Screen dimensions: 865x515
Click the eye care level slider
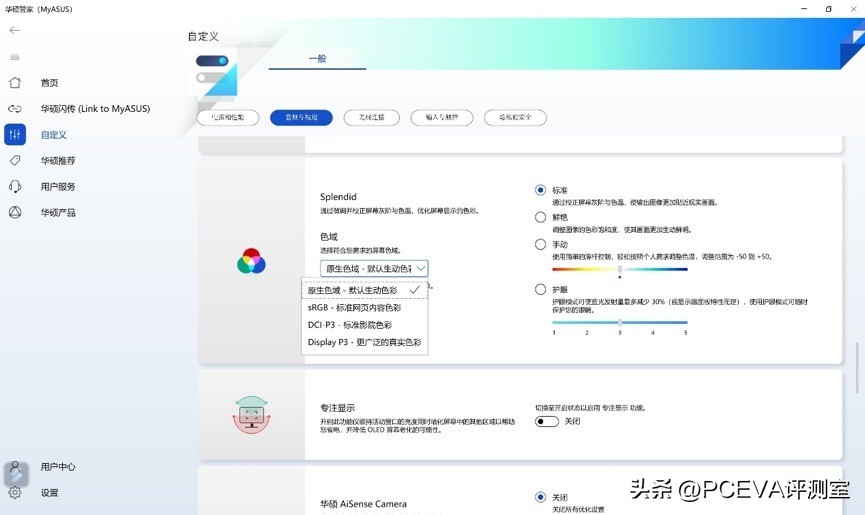(x=620, y=322)
